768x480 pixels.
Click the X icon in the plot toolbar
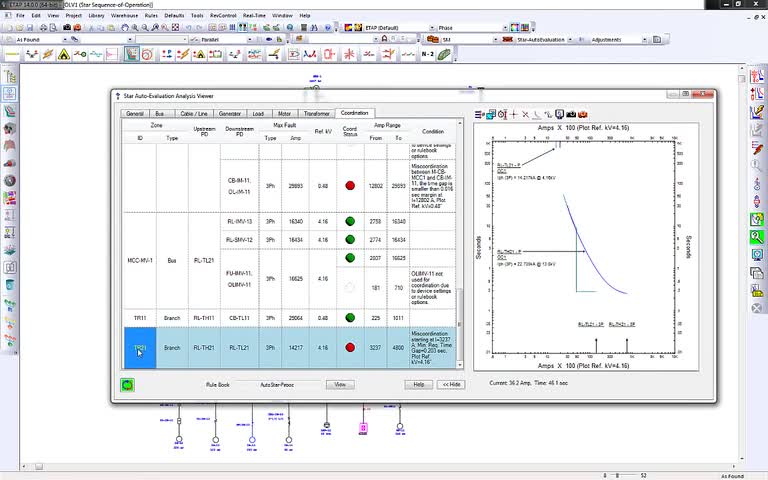(525, 115)
